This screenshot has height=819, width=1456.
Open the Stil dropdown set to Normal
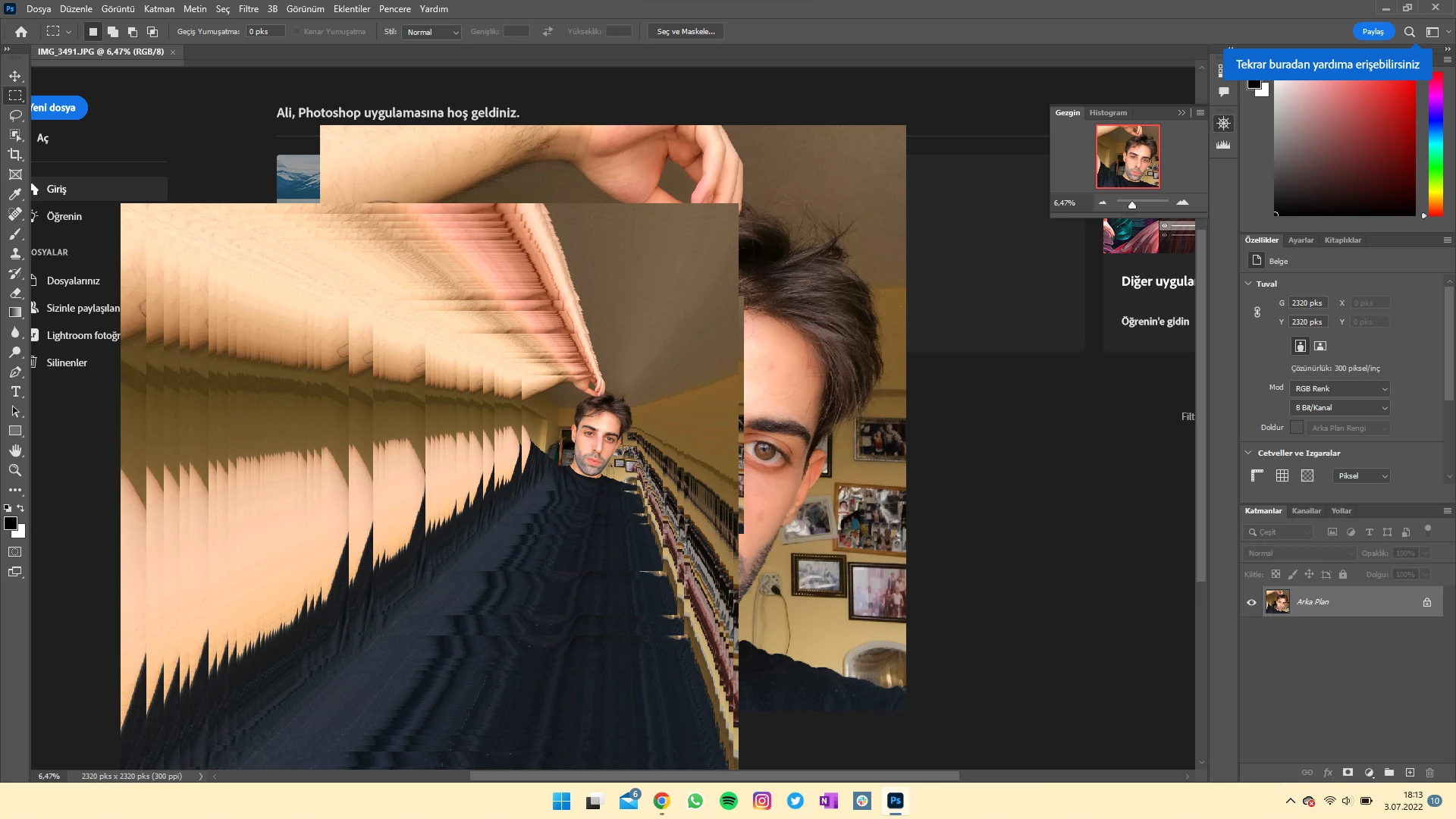[x=432, y=32]
